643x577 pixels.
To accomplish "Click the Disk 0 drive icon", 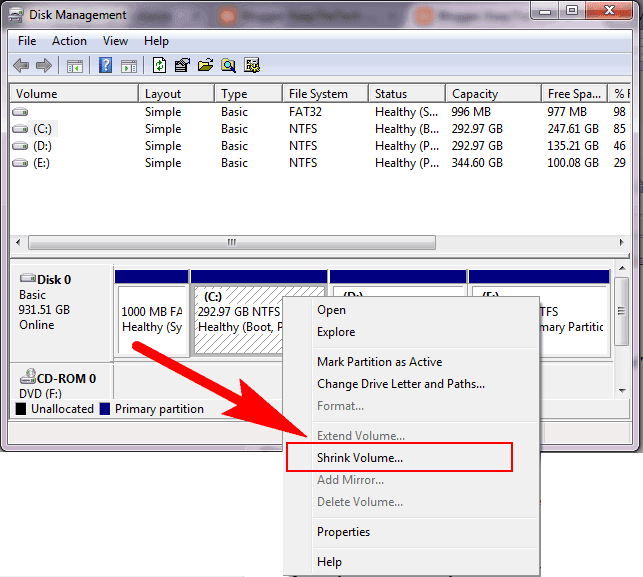I will pos(28,278).
